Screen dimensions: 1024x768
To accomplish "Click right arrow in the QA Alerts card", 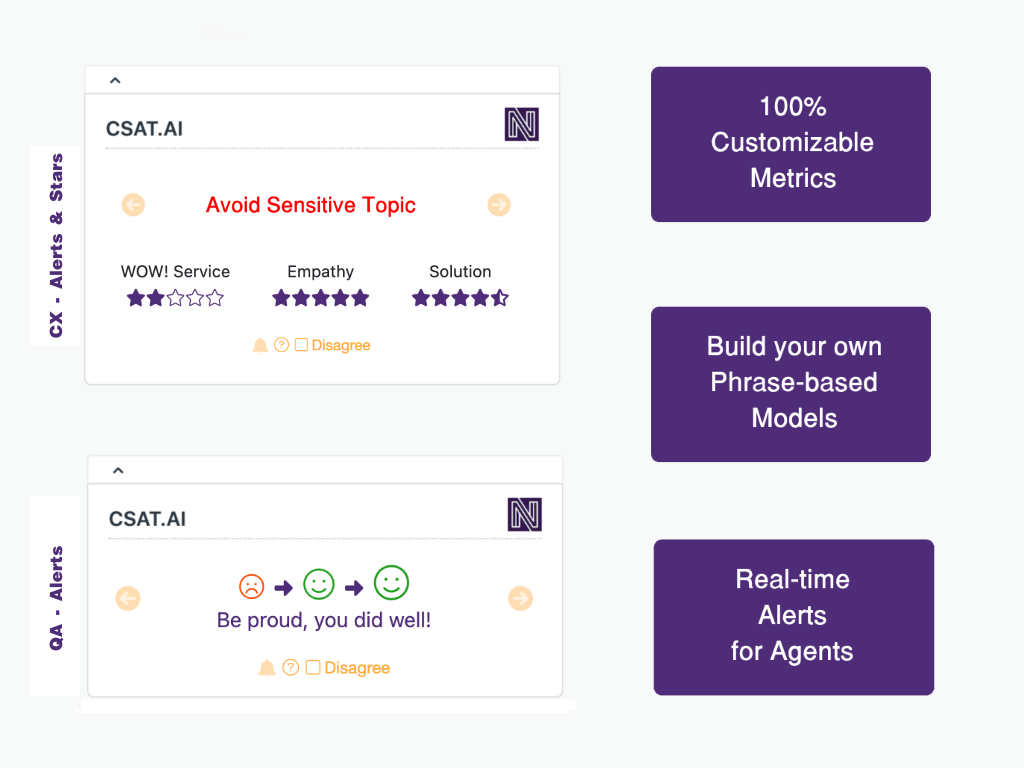I will pyautogui.click(x=520, y=598).
